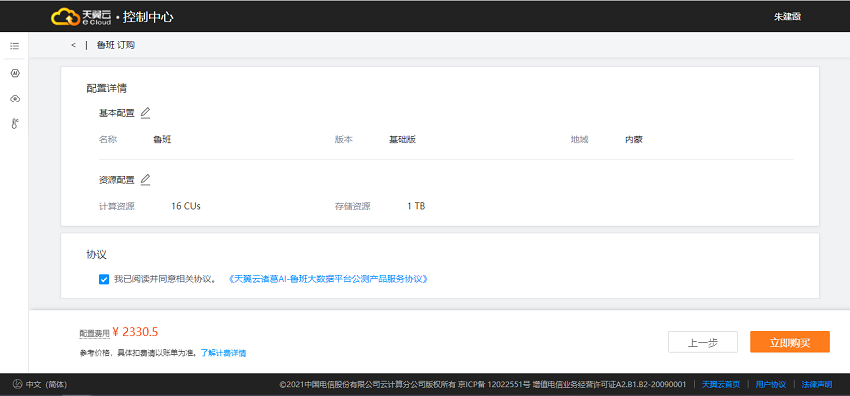Click the 配置费用 label
The image size is (850, 396).
click(x=94, y=334)
